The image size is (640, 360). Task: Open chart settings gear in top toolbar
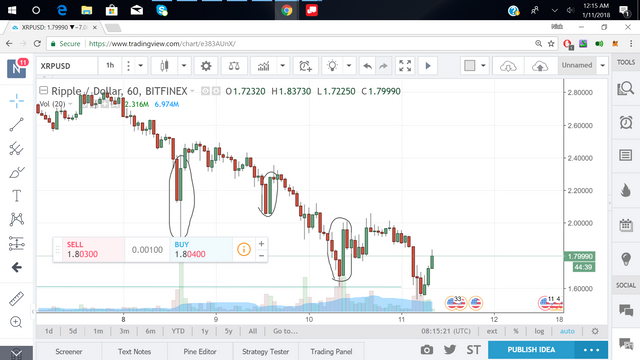(x=206, y=66)
